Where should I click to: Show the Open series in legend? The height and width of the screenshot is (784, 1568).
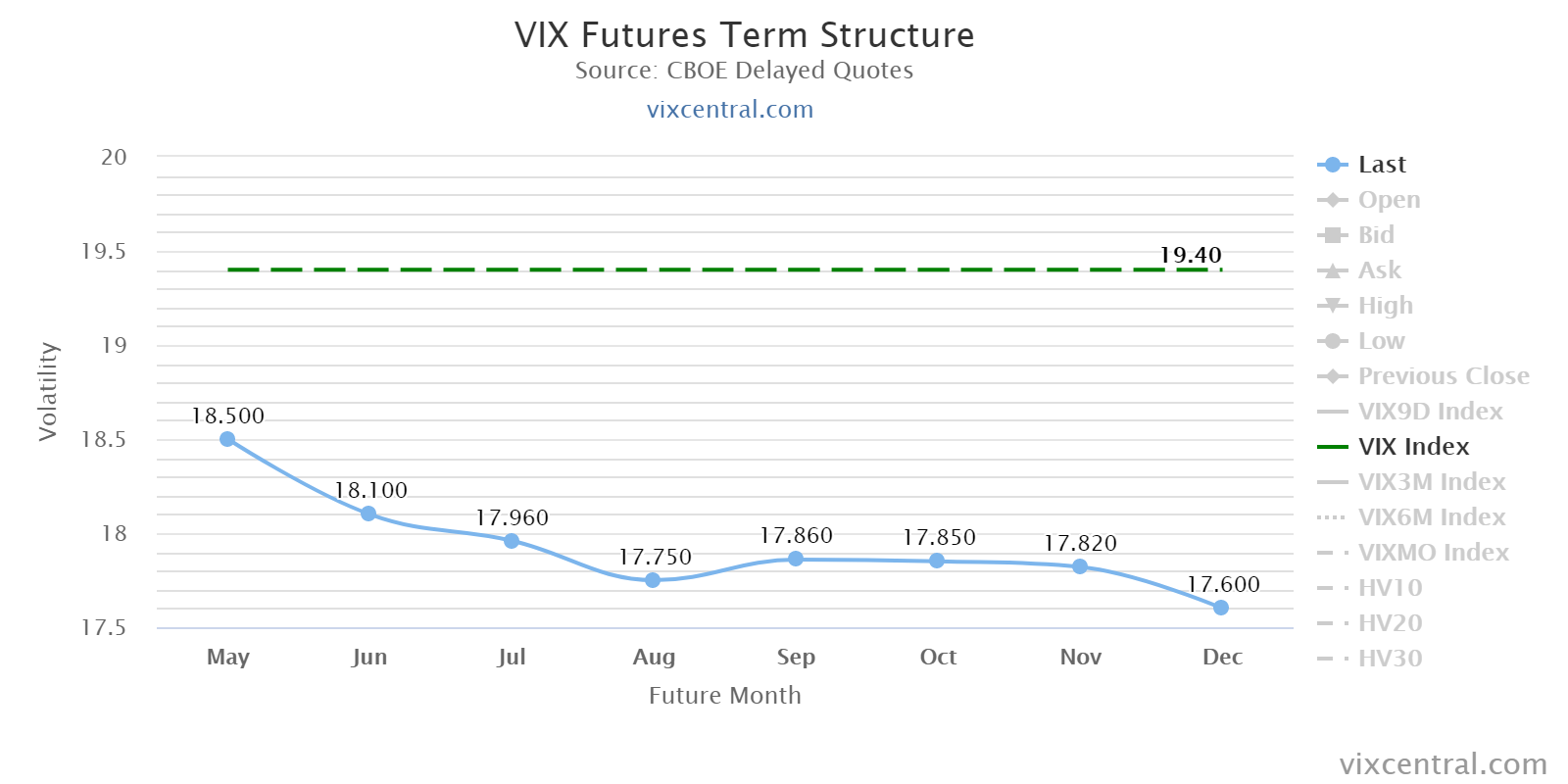(x=1388, y=200)
